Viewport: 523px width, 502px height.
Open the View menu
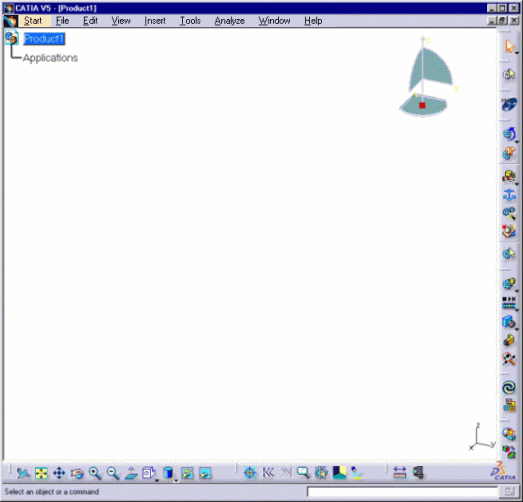[x=121, y=21]
